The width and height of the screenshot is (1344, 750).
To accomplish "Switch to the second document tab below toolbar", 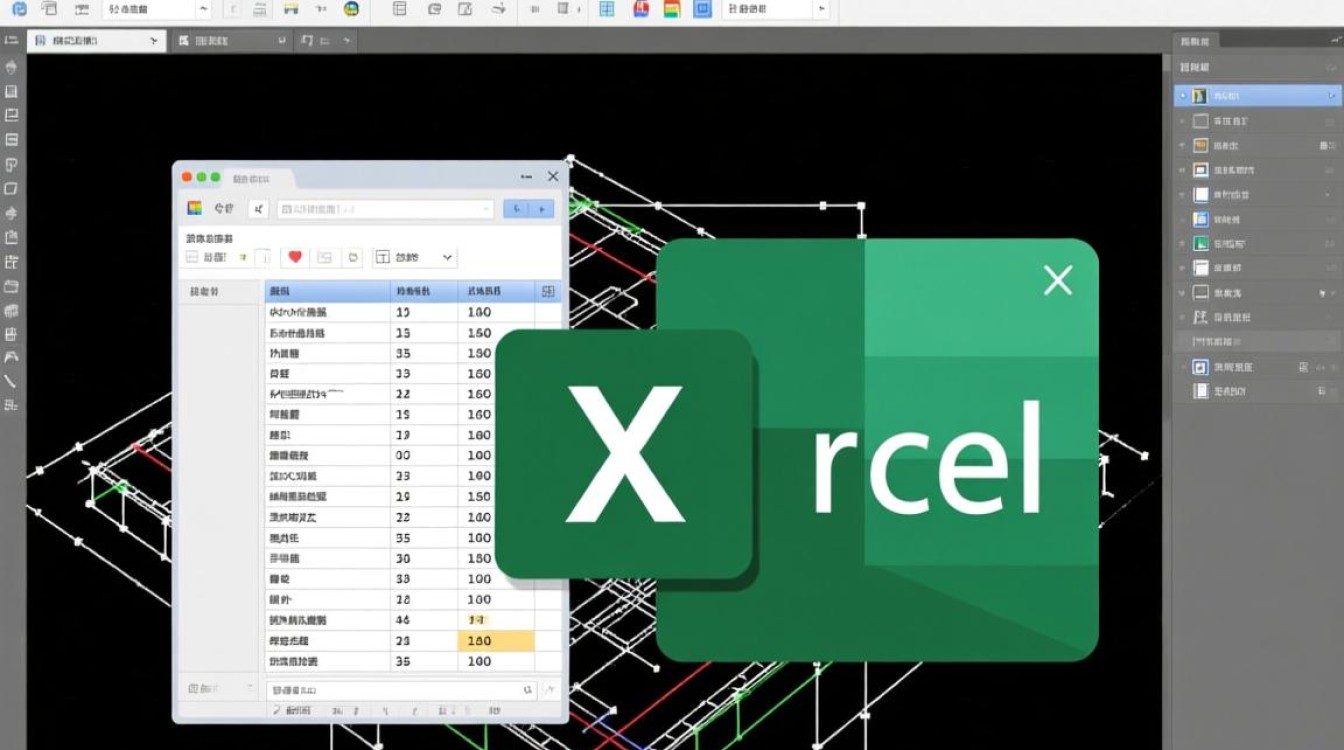I will [x=232, y=41].
